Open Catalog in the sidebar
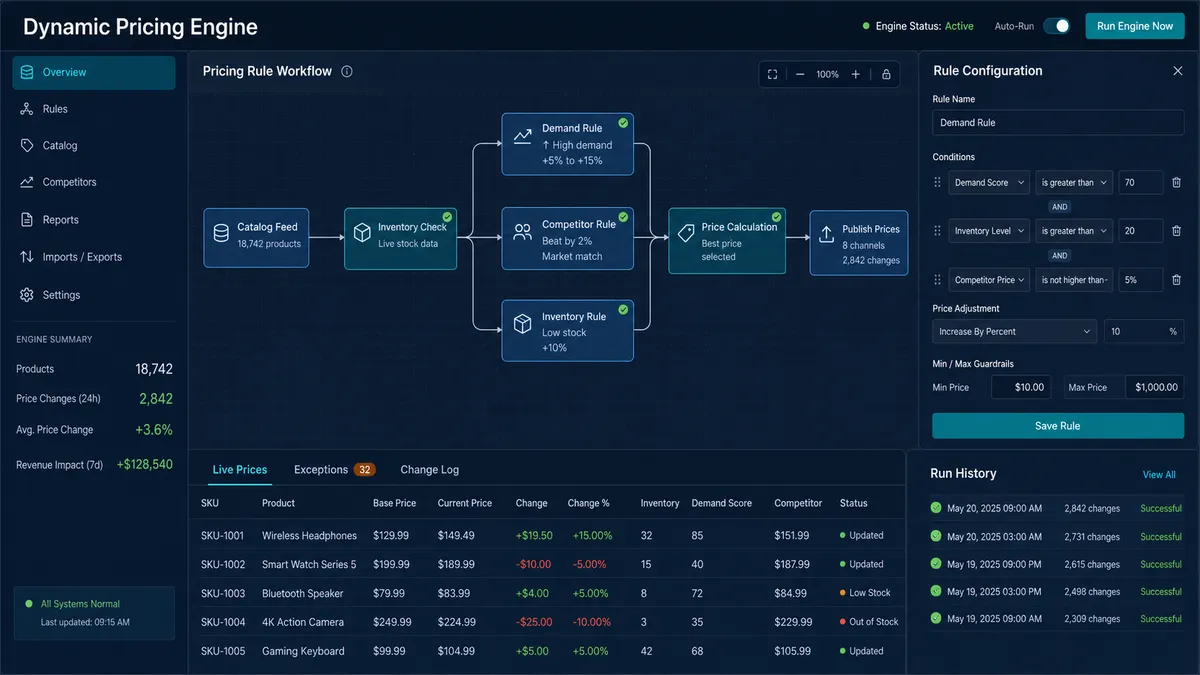 (94, 145)
